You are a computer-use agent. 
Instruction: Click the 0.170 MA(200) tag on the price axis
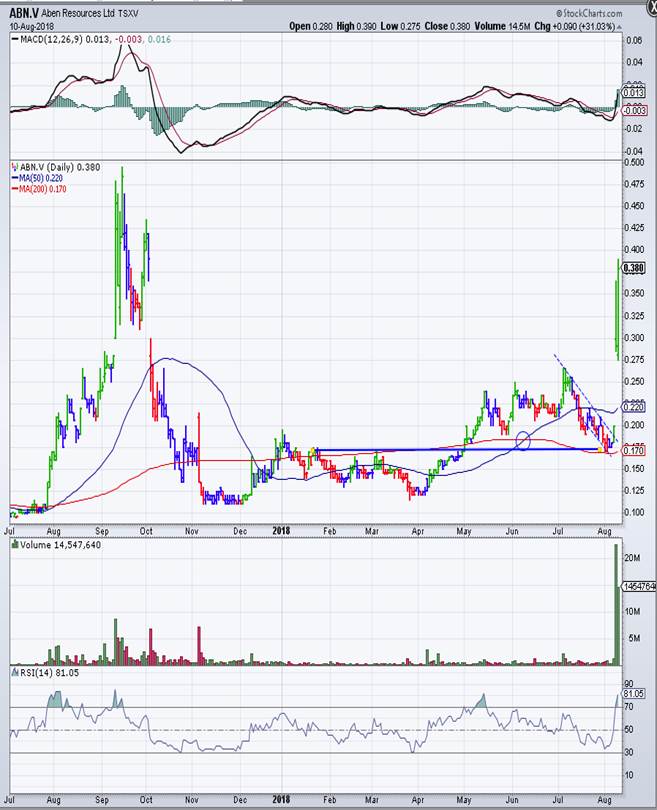click(x=634, y=450)
